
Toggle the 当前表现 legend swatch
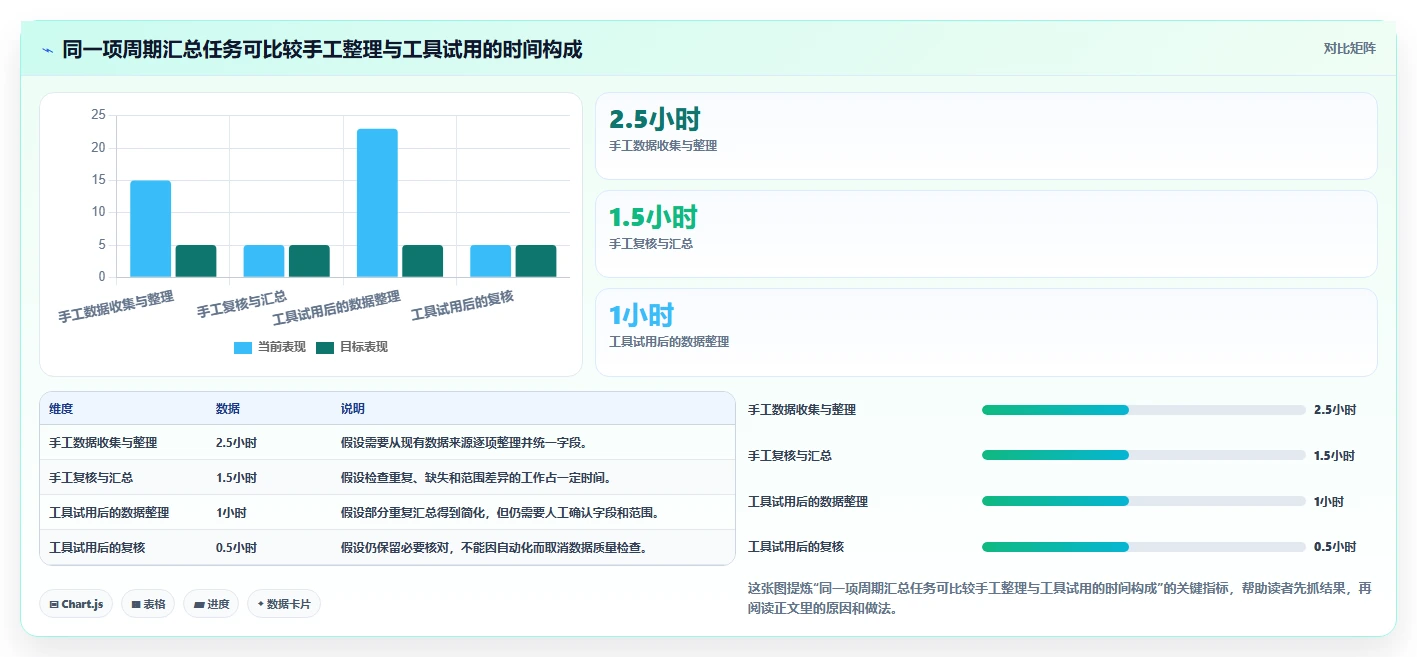tap(243, 347)
